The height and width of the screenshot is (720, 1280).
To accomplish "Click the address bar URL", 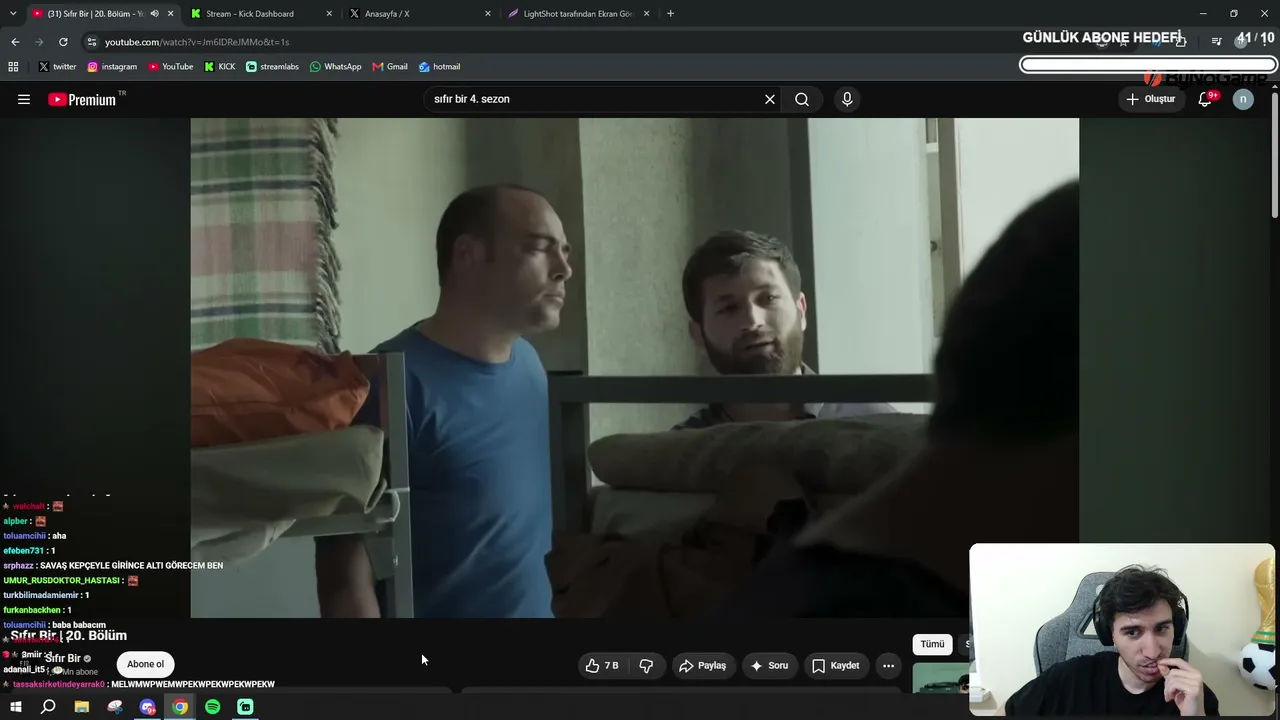I will pyautogui.click(x=197, y=42).
